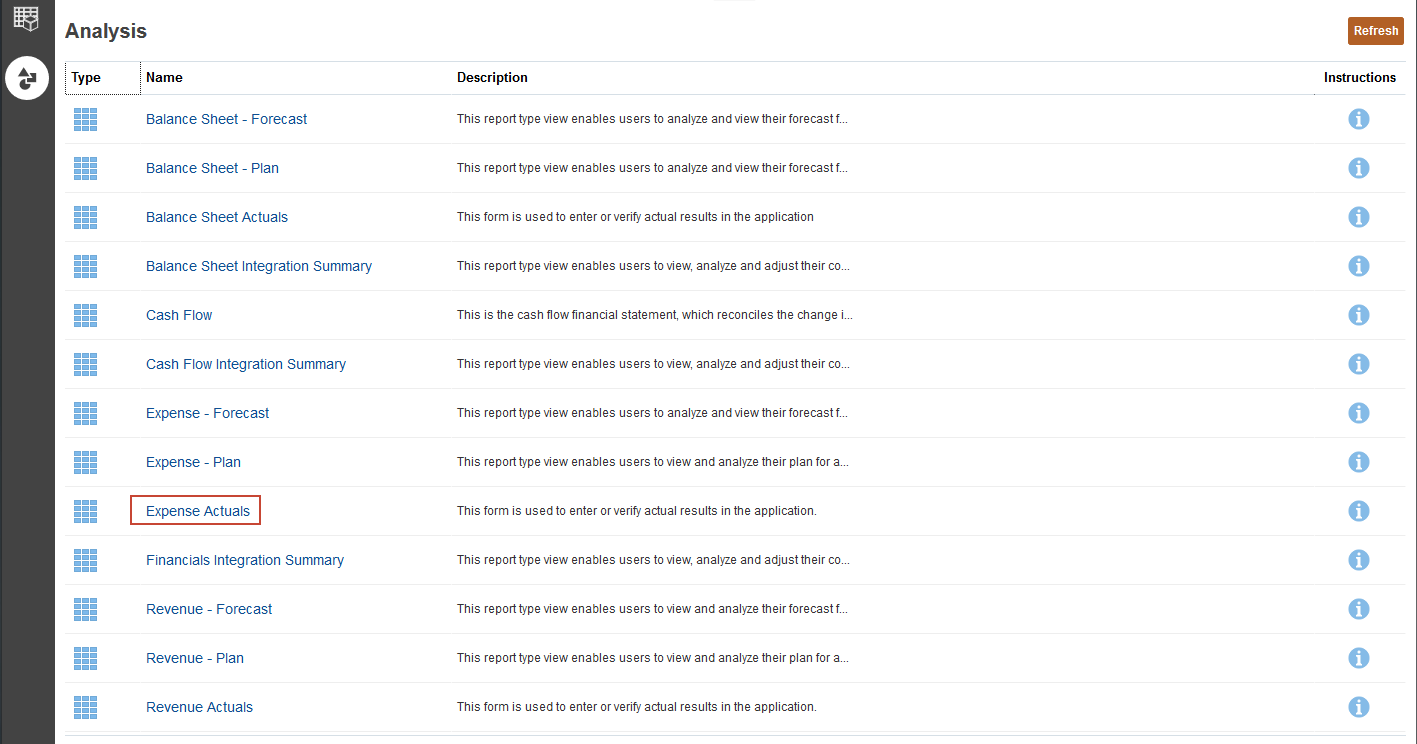1417x744 pixels.
Task: Click grid type icon beside Revenue - Plan
Action: click(86, 658)
